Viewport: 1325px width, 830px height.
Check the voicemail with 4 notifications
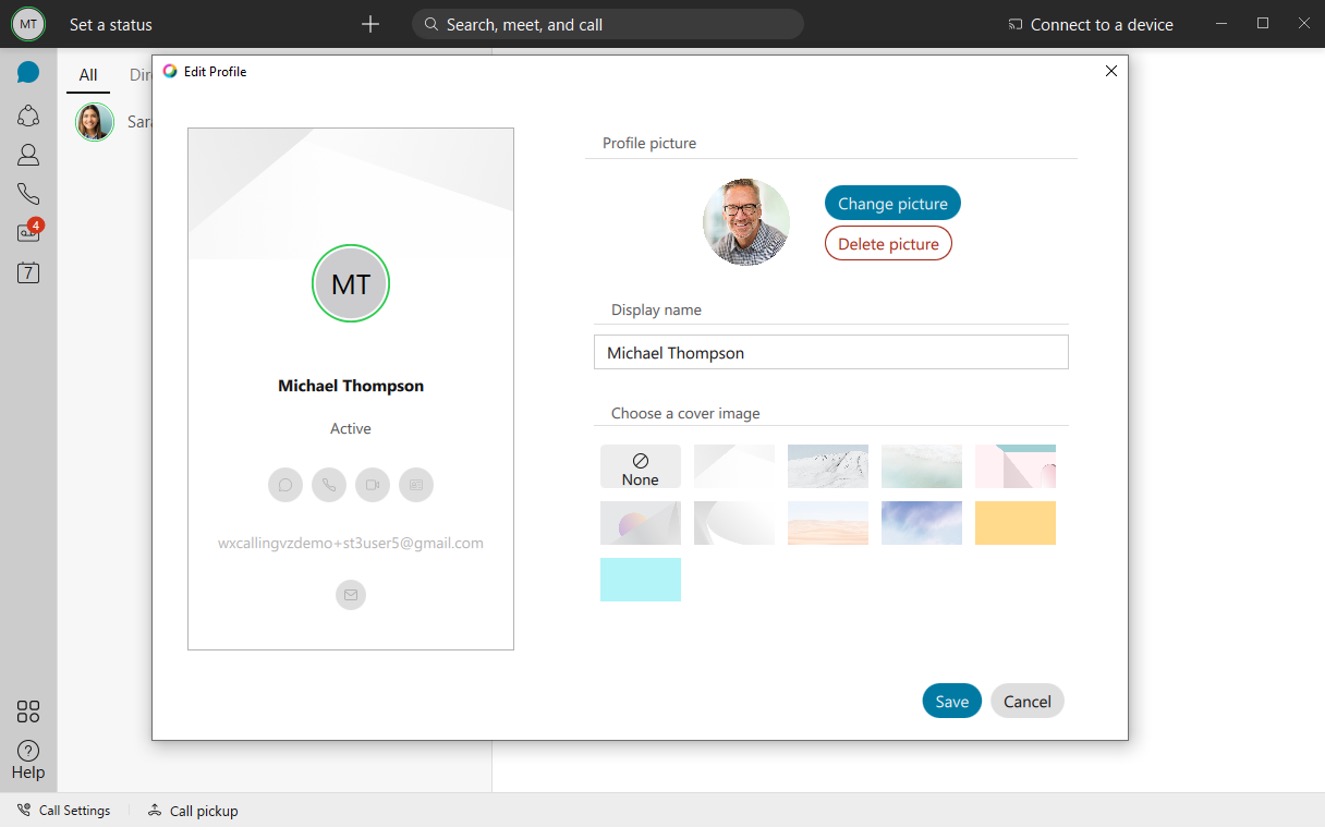point(28,232)
